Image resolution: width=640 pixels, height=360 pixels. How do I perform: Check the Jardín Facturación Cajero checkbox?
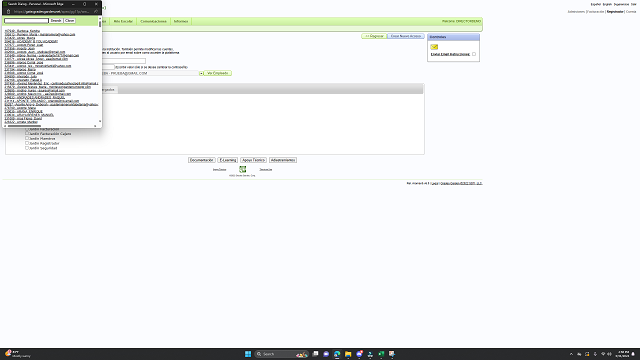click(27, 133)
